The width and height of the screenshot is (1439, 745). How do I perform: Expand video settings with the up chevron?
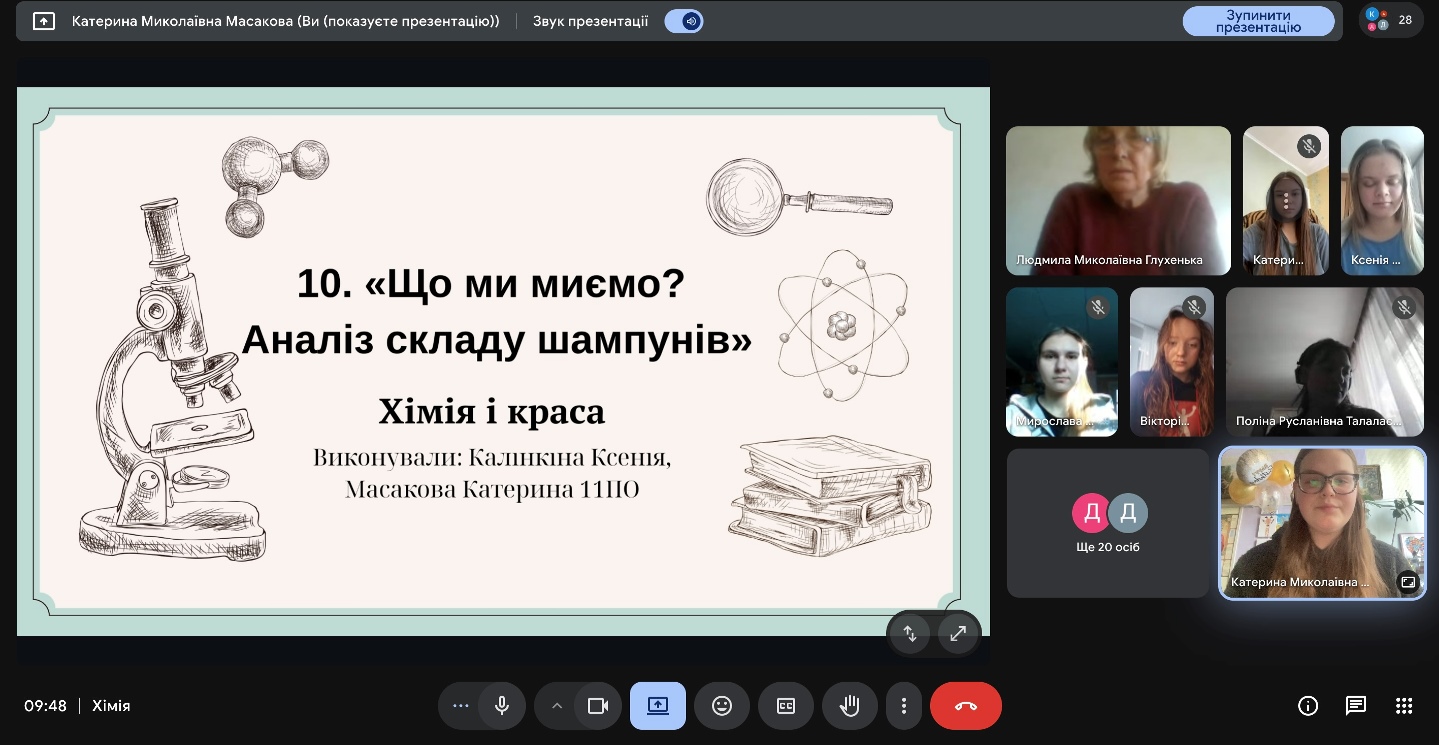[x=557, y=706]
